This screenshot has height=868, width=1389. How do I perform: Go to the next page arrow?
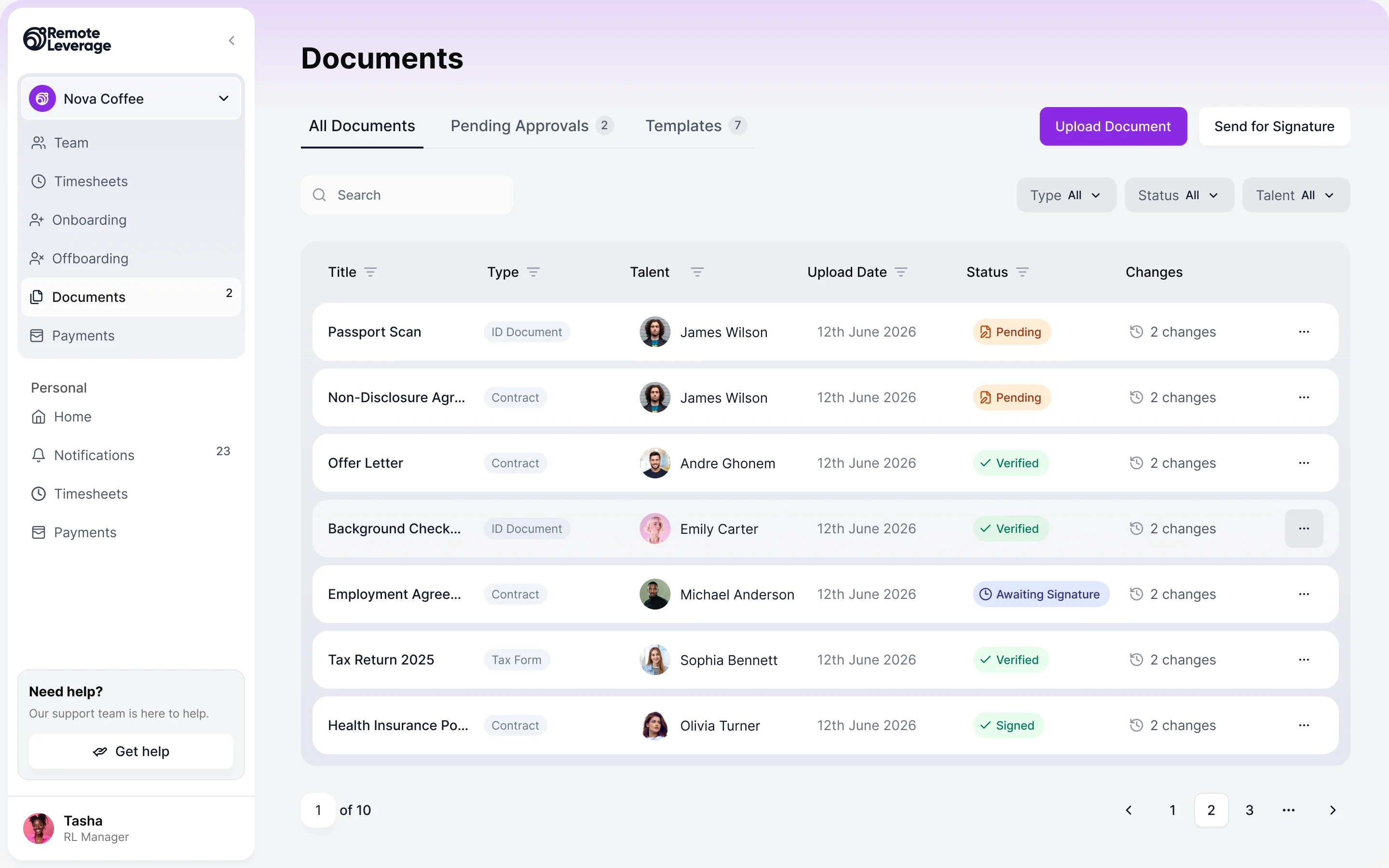1333,810
